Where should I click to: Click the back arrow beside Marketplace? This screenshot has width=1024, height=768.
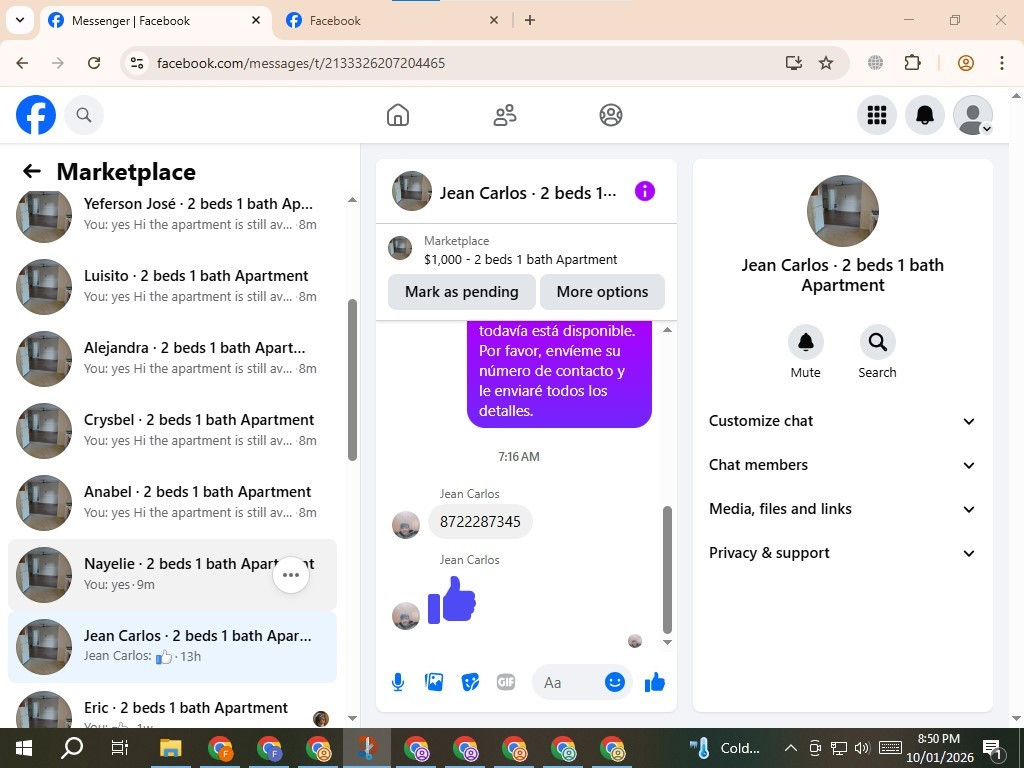[x=31, y=171]
